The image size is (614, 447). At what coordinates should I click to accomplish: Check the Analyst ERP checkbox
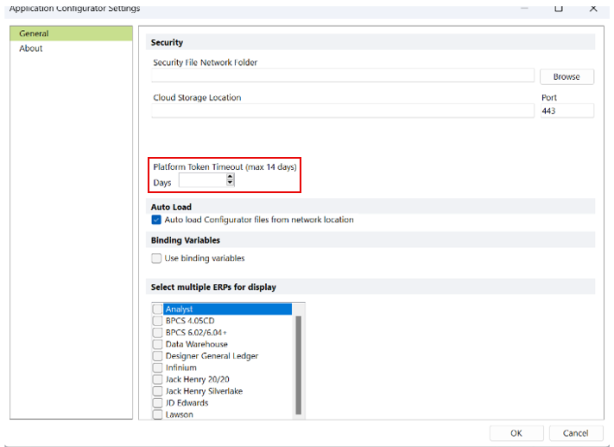(157, 309)
